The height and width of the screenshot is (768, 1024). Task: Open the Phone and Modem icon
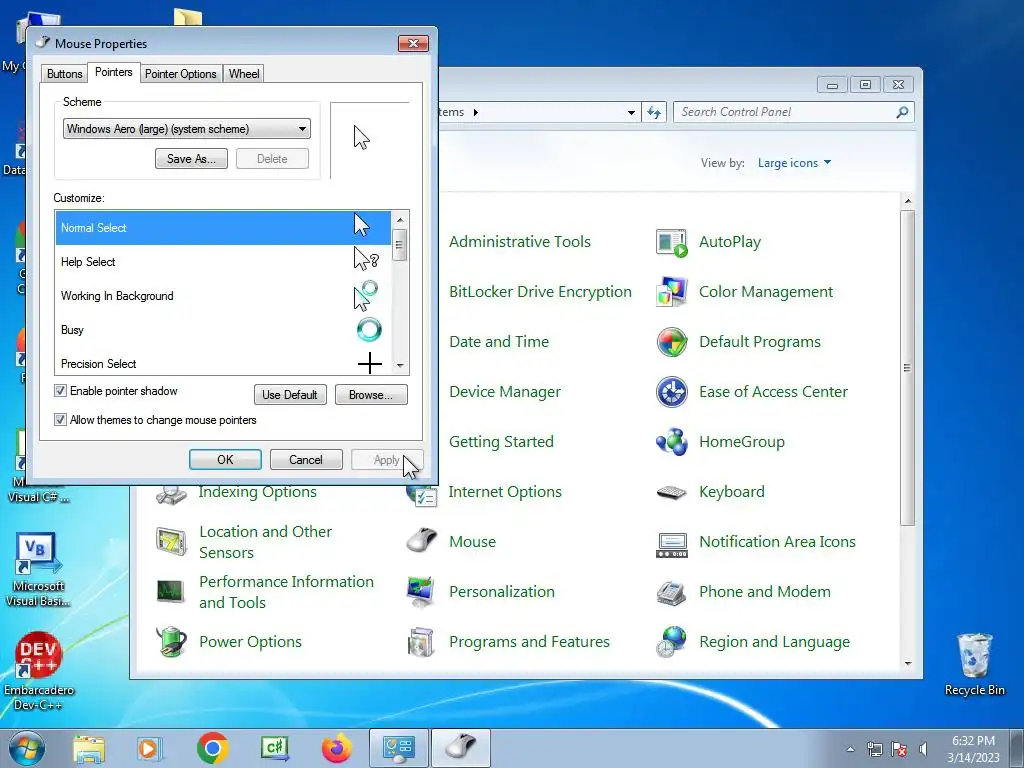tap(671, 592)
